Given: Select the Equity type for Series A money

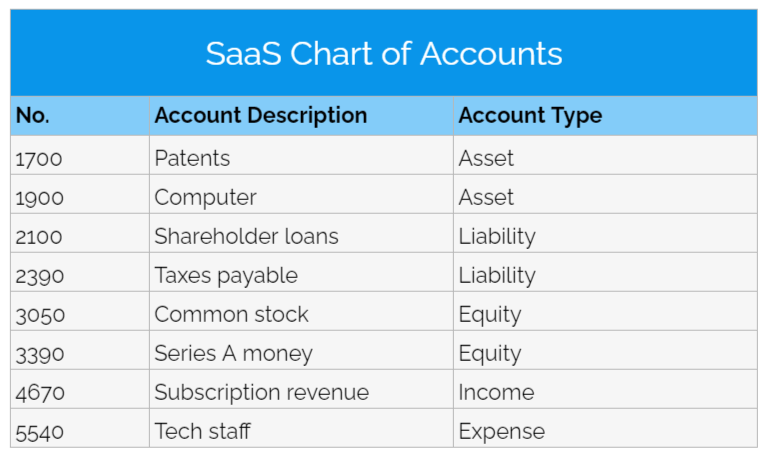Looking at the screenshot, I should (490, 353).
